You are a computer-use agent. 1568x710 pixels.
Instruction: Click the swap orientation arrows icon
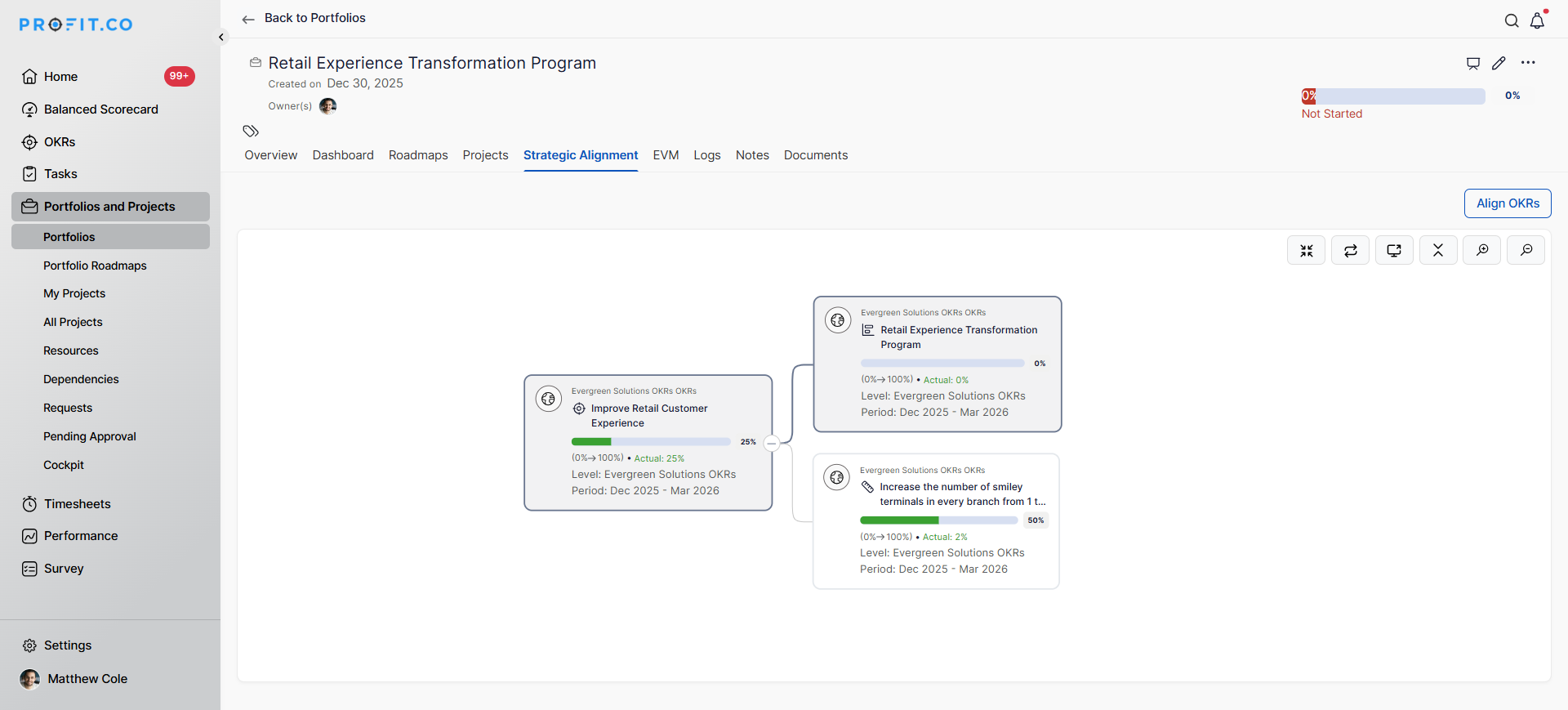coord(1350,250)
